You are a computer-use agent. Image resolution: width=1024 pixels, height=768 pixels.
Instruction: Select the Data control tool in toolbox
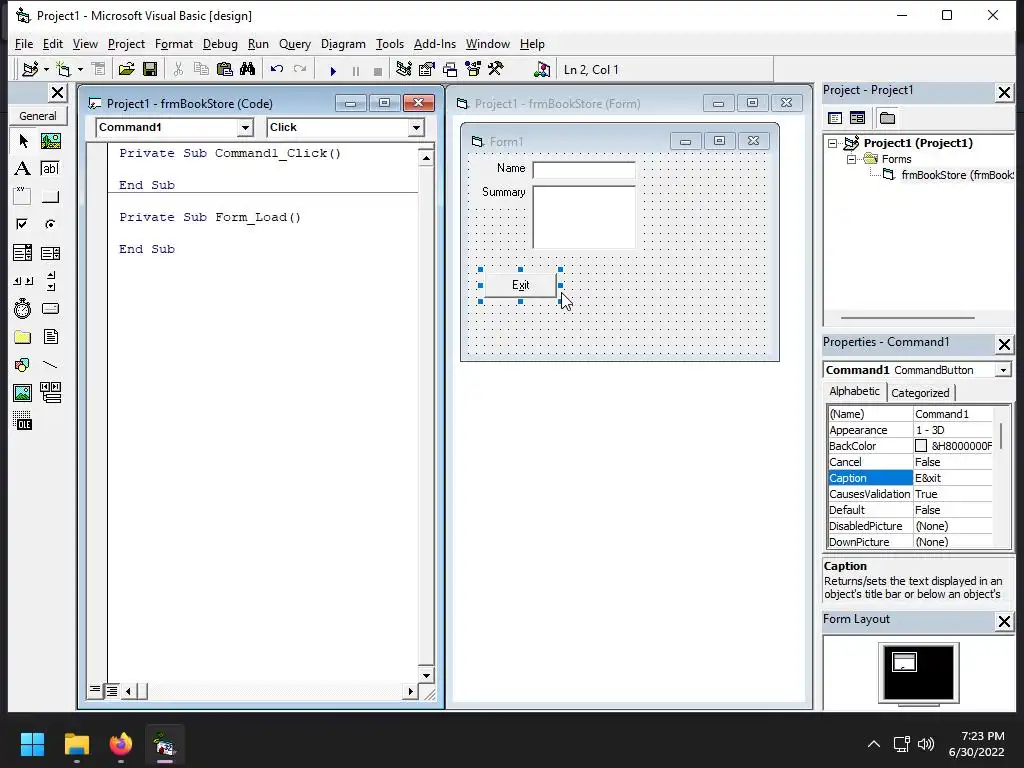[50, 392]
